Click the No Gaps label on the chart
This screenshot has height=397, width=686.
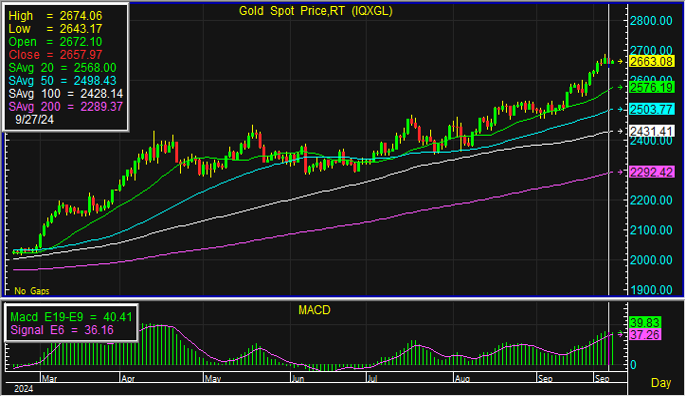(x=32, y=291)
